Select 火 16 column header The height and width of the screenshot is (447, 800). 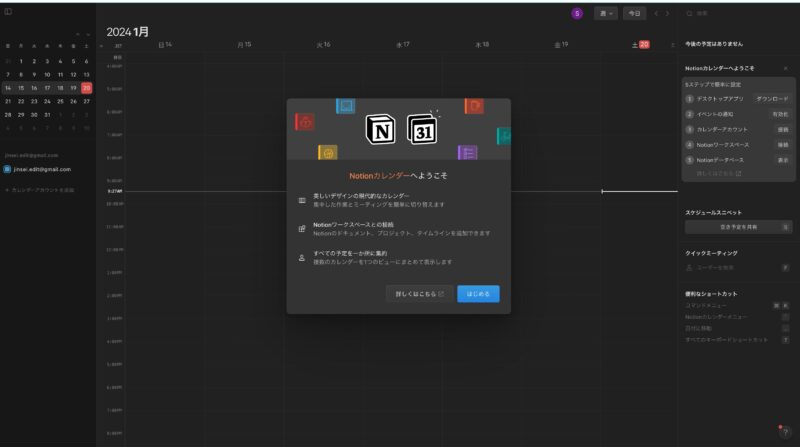[x=323, y=45]
